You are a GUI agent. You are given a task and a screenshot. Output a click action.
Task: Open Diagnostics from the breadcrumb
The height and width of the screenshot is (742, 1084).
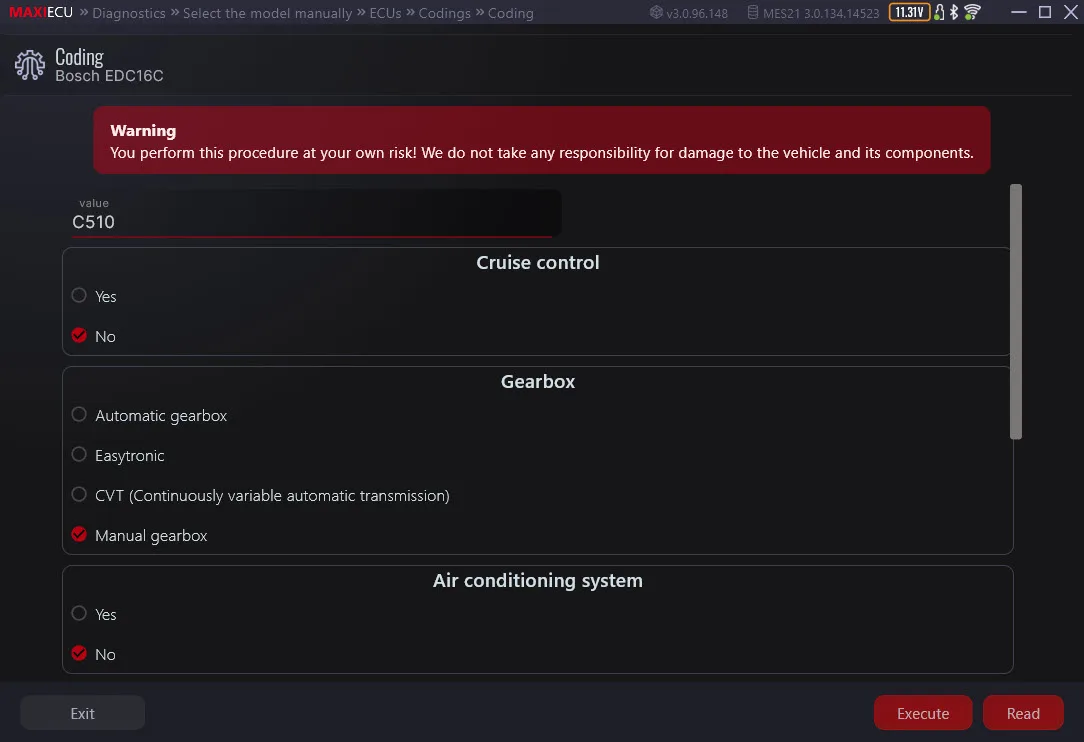(129, 13)
